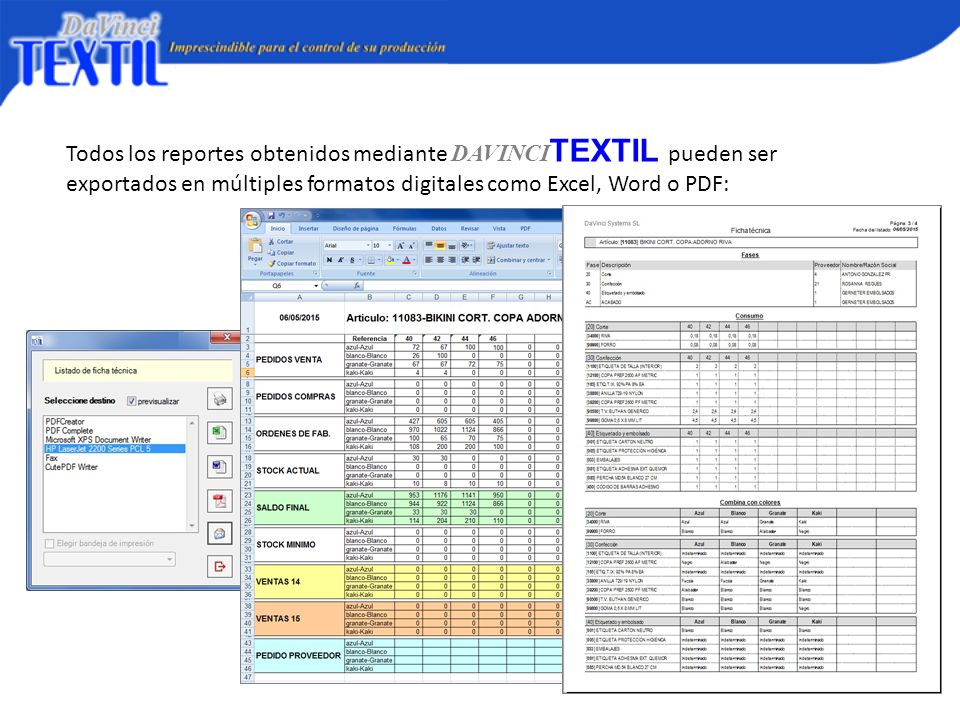This screenshot has height=720, width=960.
Task: Open the Pegar dropdown arrow
Action: 255,264
